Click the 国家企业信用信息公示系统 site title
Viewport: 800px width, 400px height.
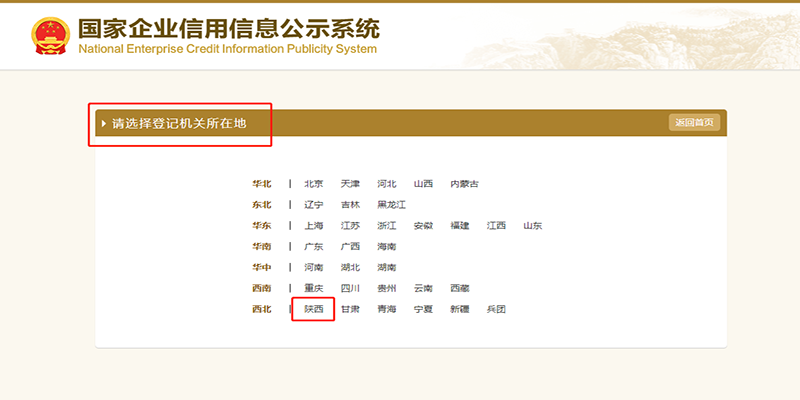(229, 29)
